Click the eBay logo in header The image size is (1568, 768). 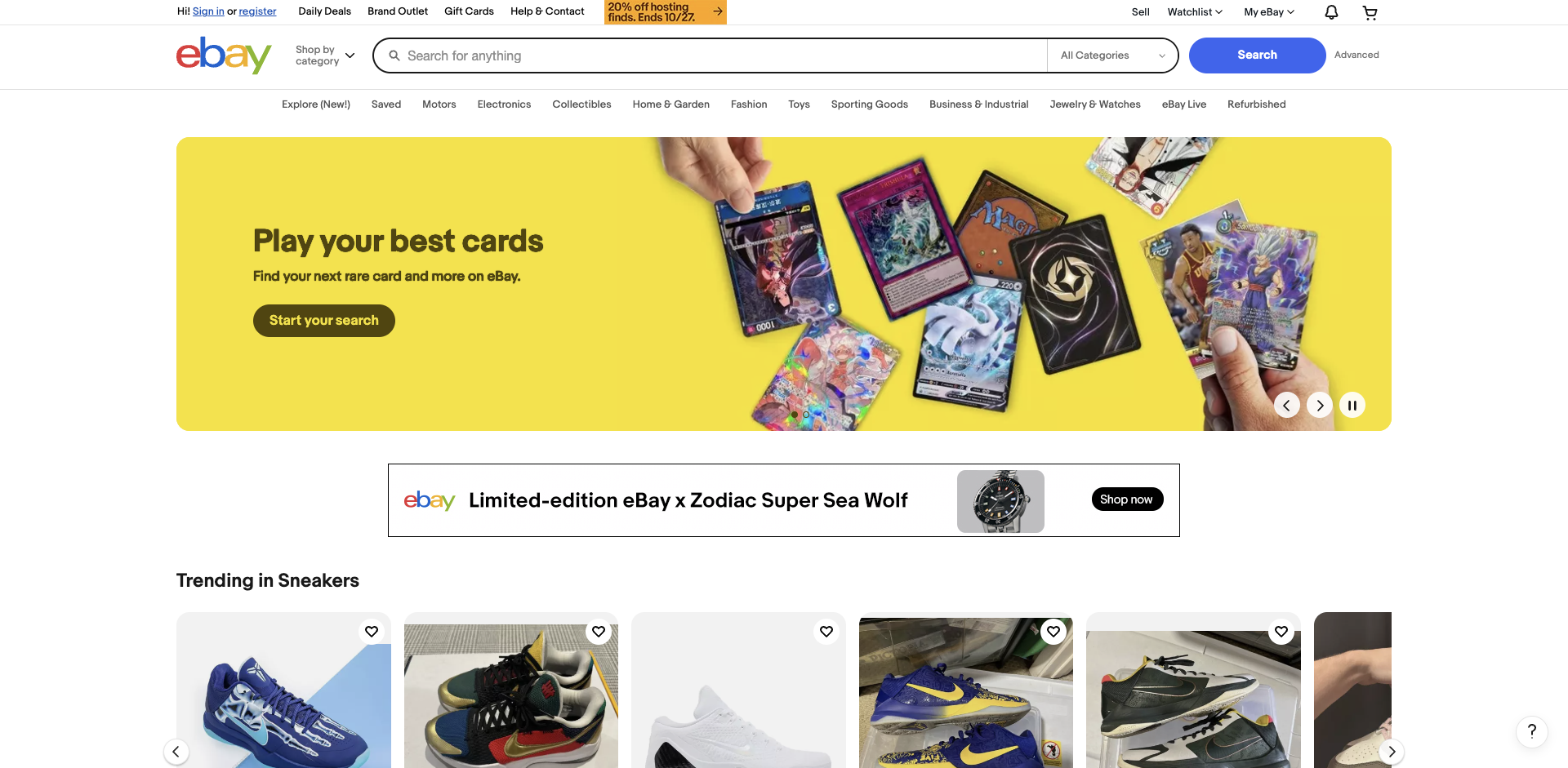[x=224, y=55]
